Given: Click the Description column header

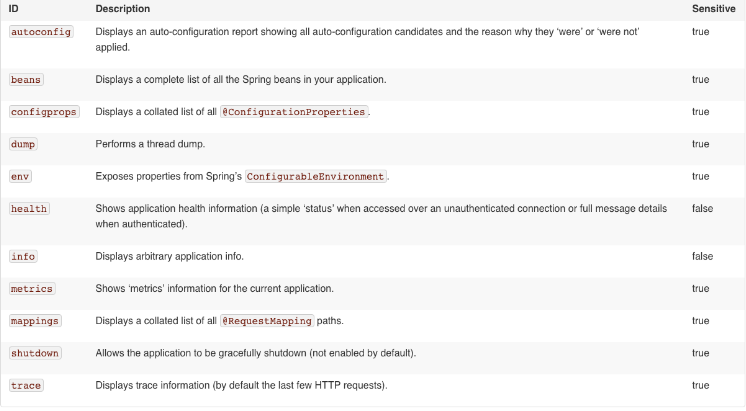Looking at the screenshot, I should click(123, 9).
